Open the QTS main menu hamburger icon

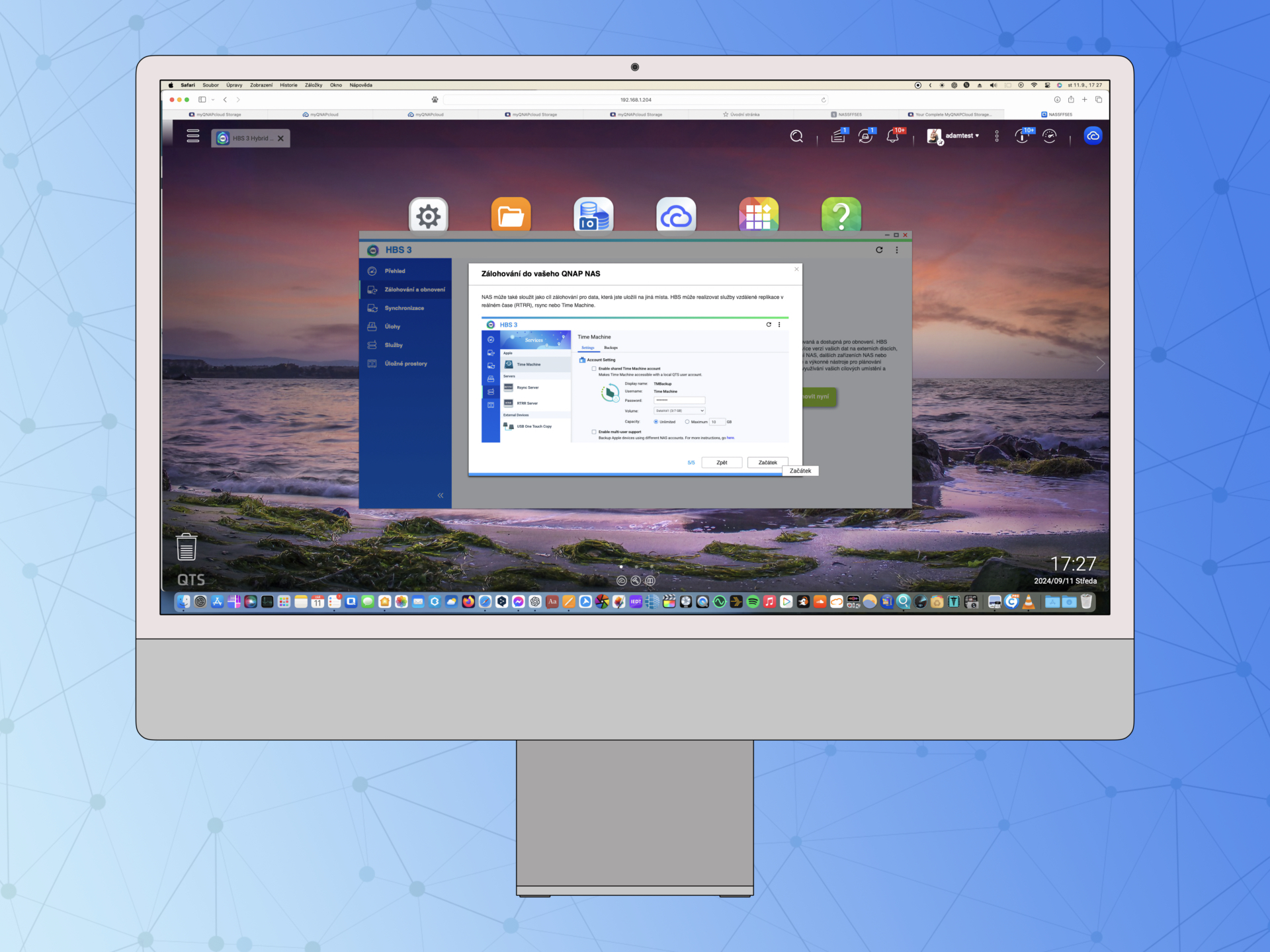point(192,136)
